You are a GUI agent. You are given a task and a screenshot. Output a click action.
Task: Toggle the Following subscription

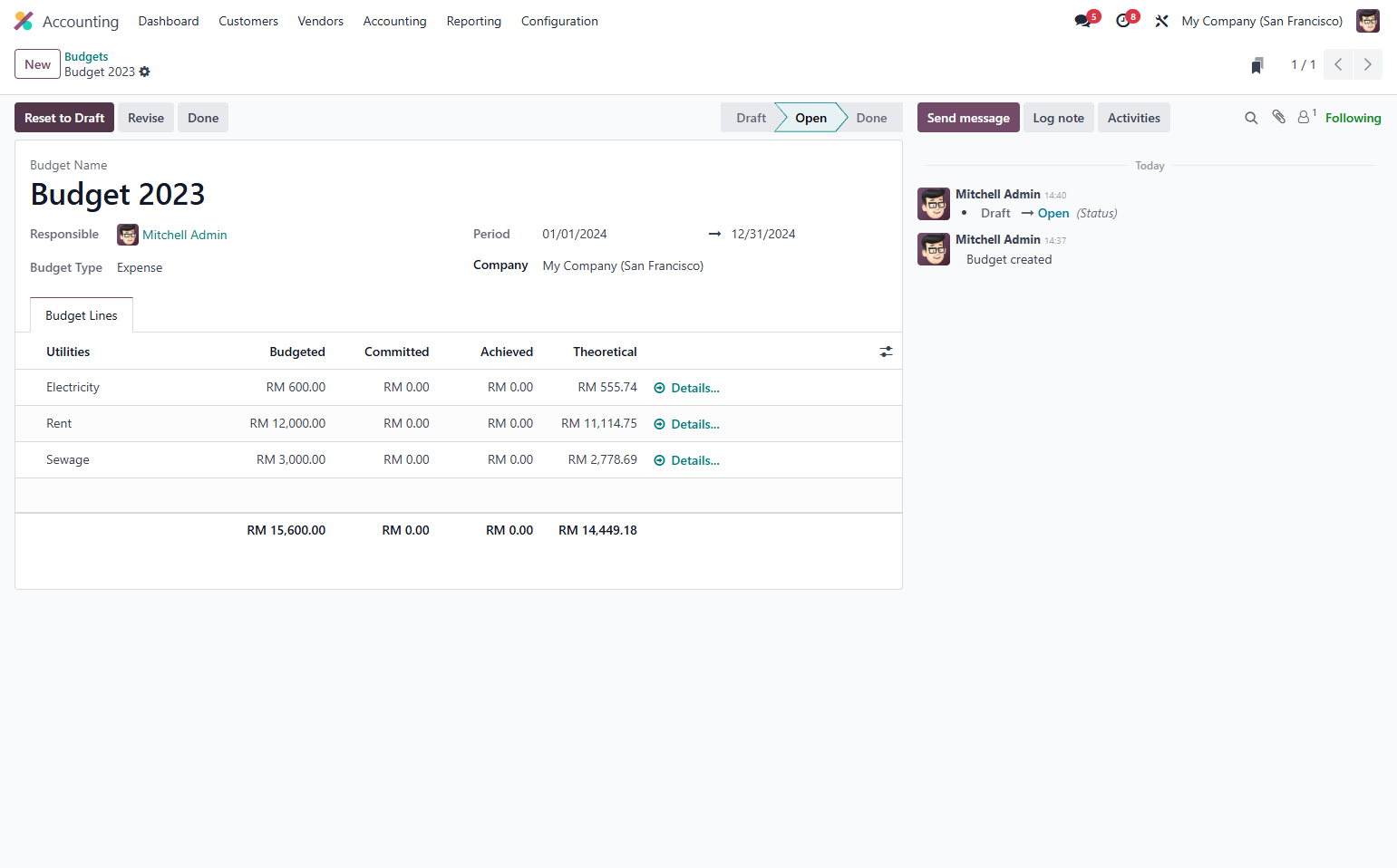(1353, 118)
